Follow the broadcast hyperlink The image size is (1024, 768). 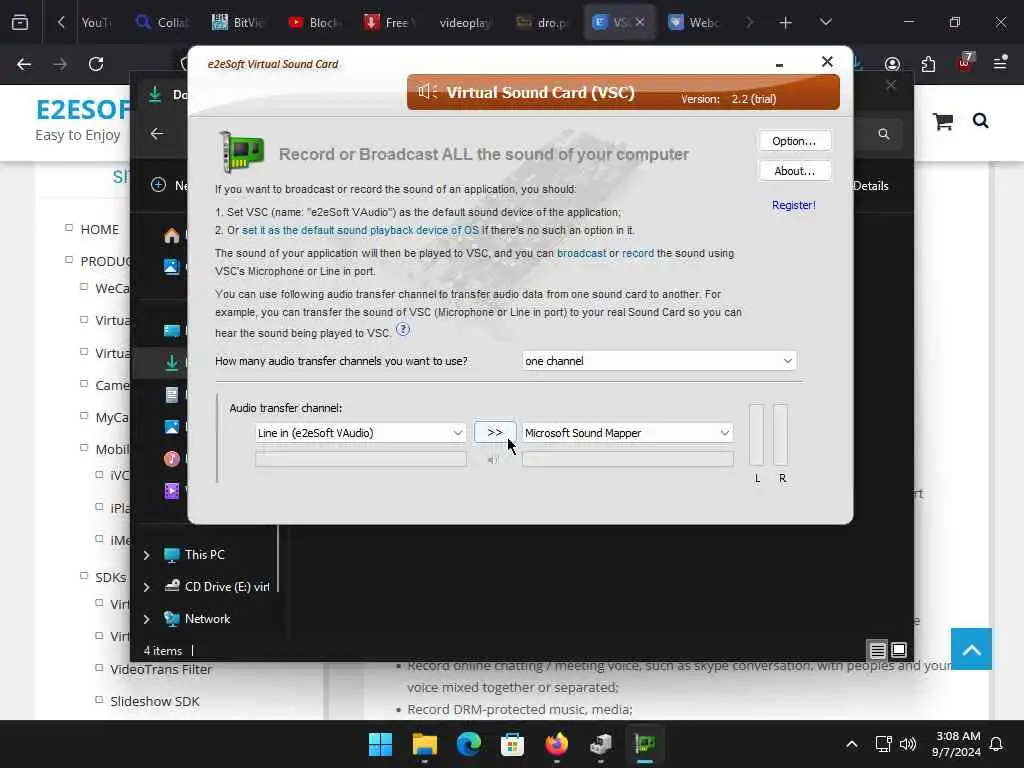point(581,253)
